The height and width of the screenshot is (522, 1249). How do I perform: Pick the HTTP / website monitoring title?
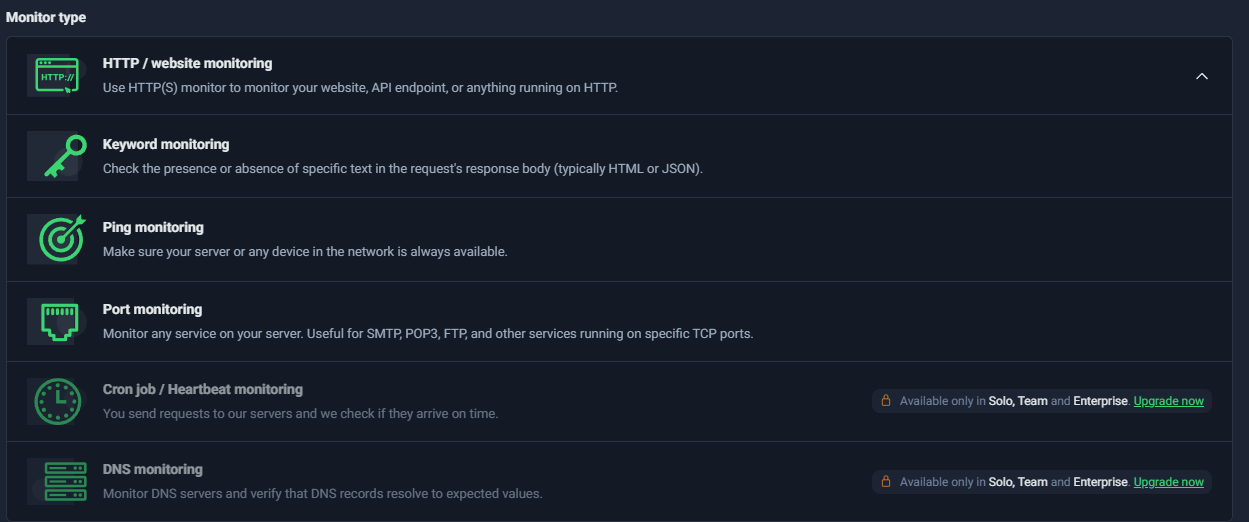187,63
